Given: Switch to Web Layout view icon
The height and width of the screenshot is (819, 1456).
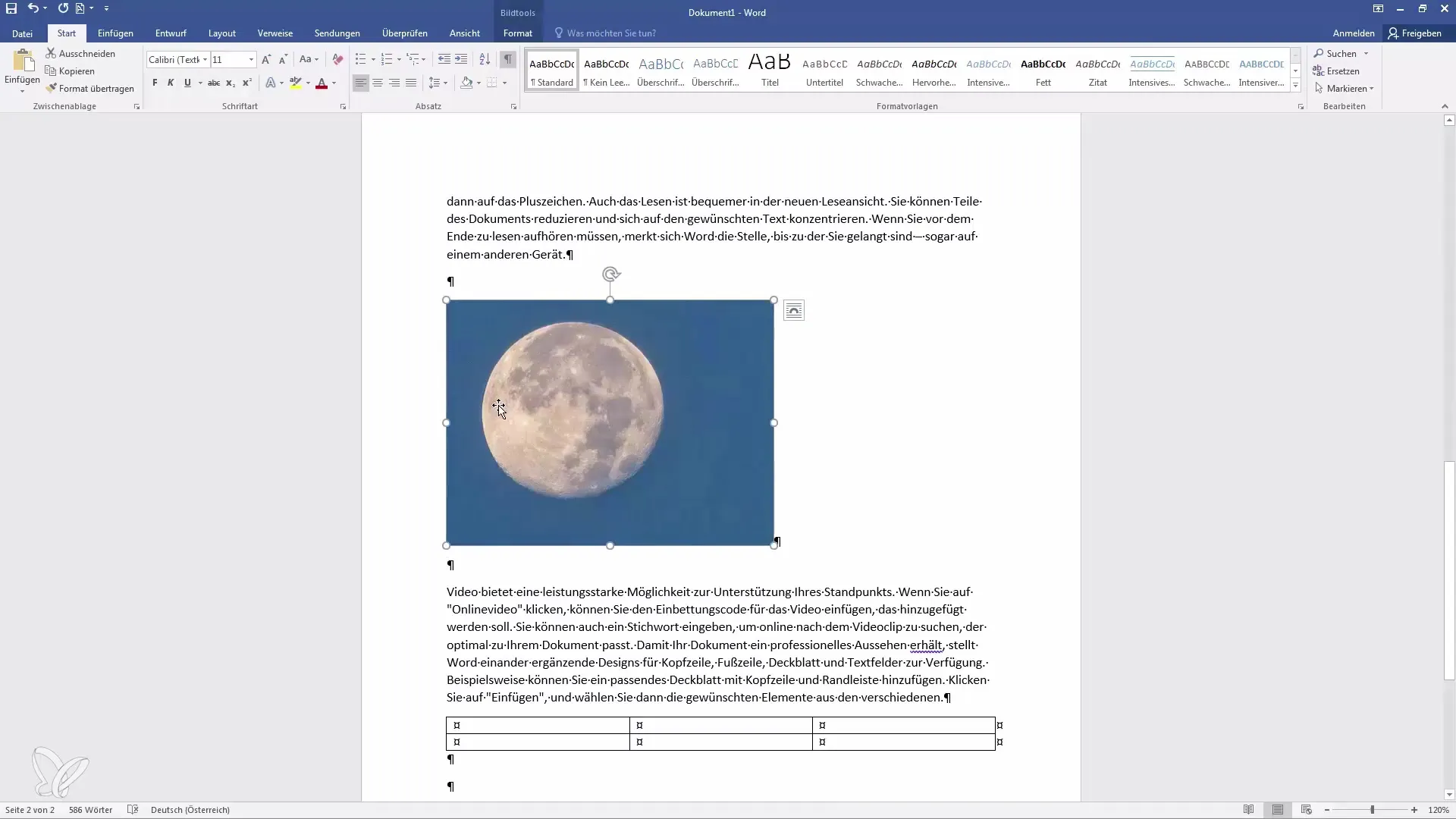Looking at the screenshot, I should [x=1306, y=810].
